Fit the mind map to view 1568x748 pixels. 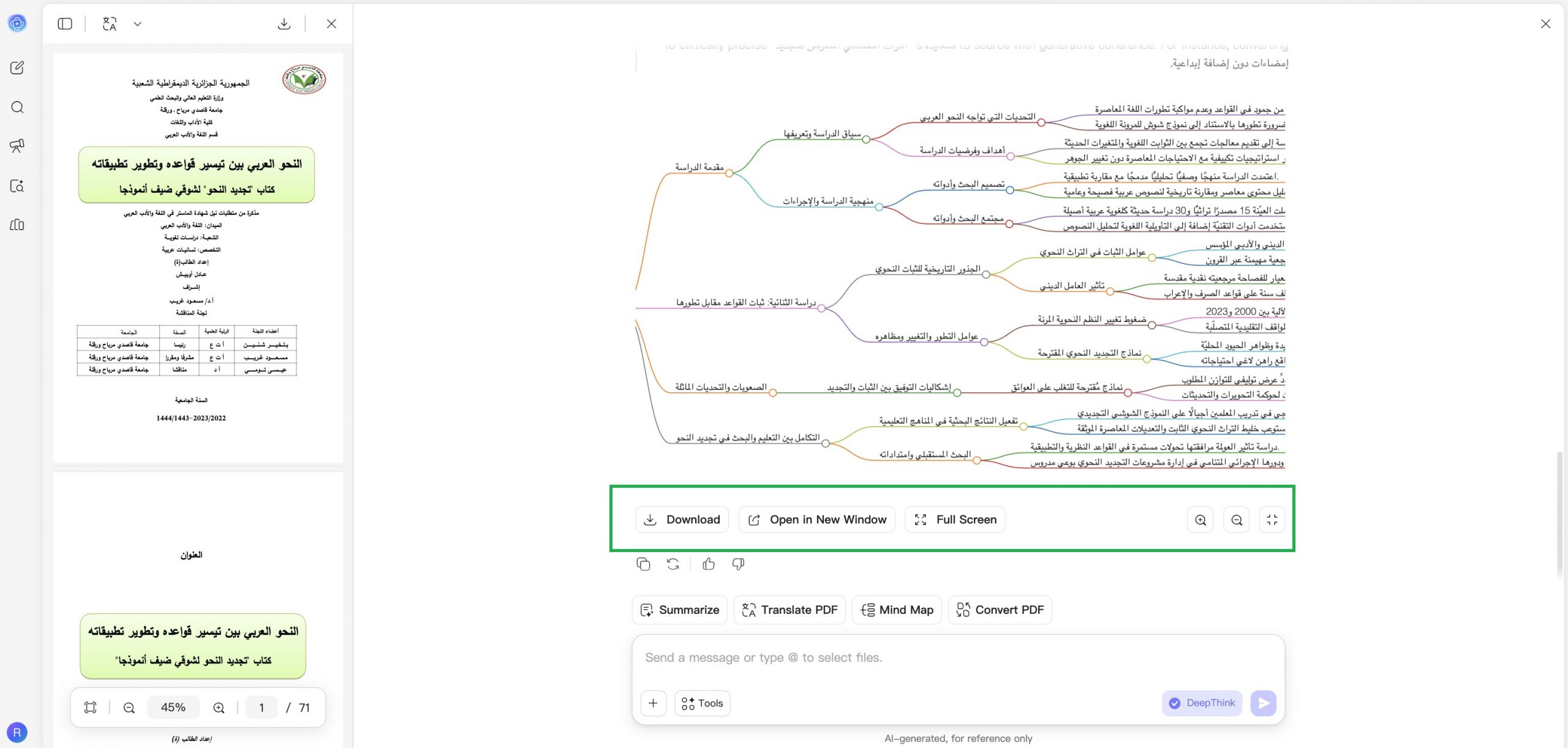pos(1272,520)
